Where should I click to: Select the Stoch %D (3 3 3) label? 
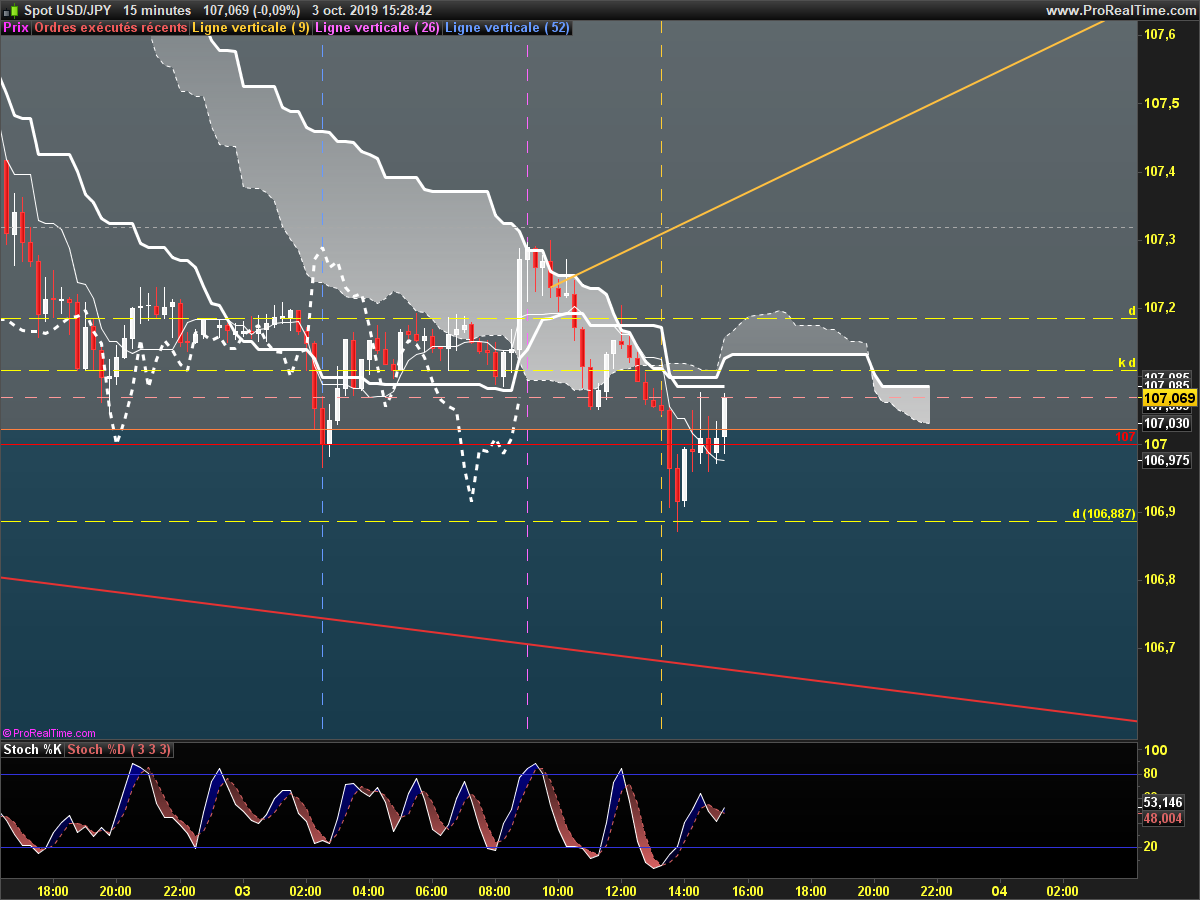120,750
